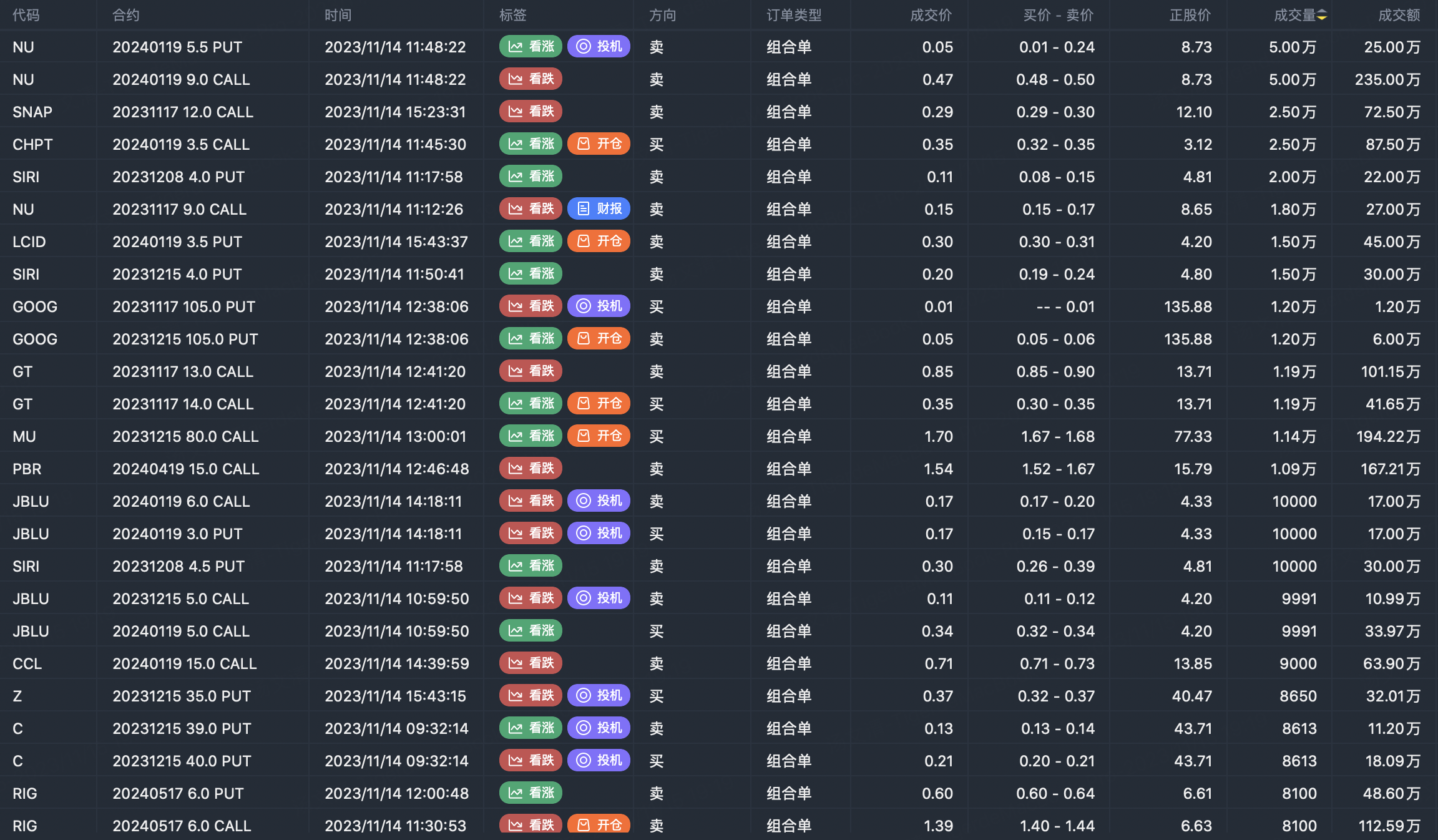1438x840 pixels.
Task: Click the 开仓 tag in LCID 3.5 PUT row
Action: (599, 242)
